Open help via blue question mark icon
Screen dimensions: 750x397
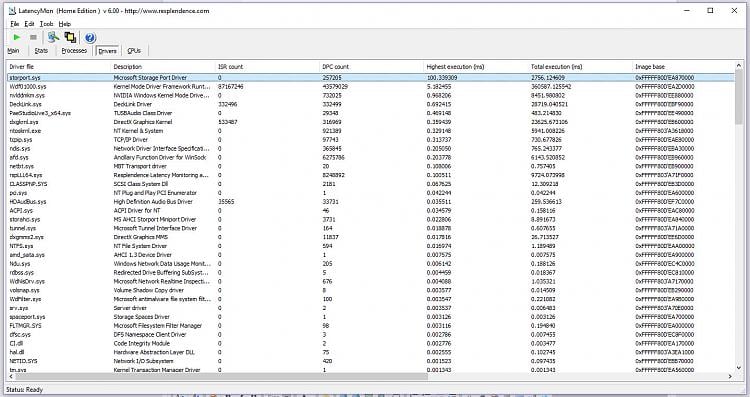[90, 37]
